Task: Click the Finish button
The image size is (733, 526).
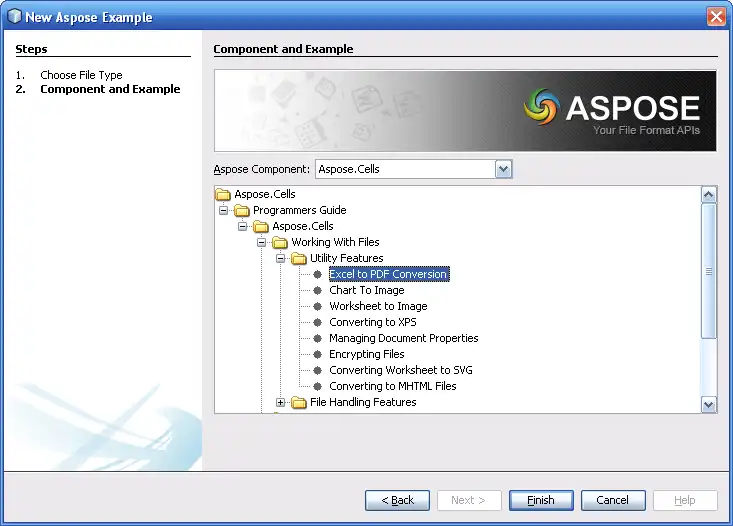Action: pos(541,500)
